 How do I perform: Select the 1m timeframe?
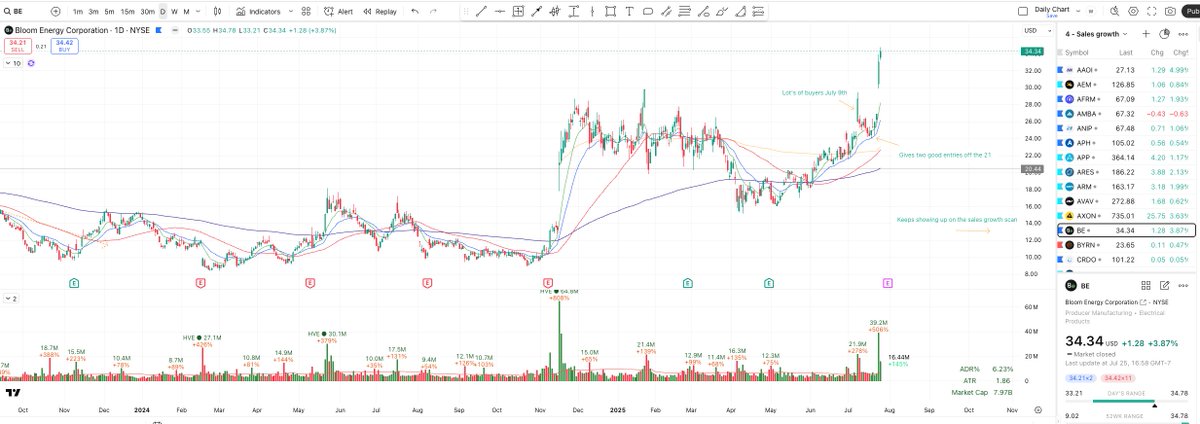coord(77,11)
